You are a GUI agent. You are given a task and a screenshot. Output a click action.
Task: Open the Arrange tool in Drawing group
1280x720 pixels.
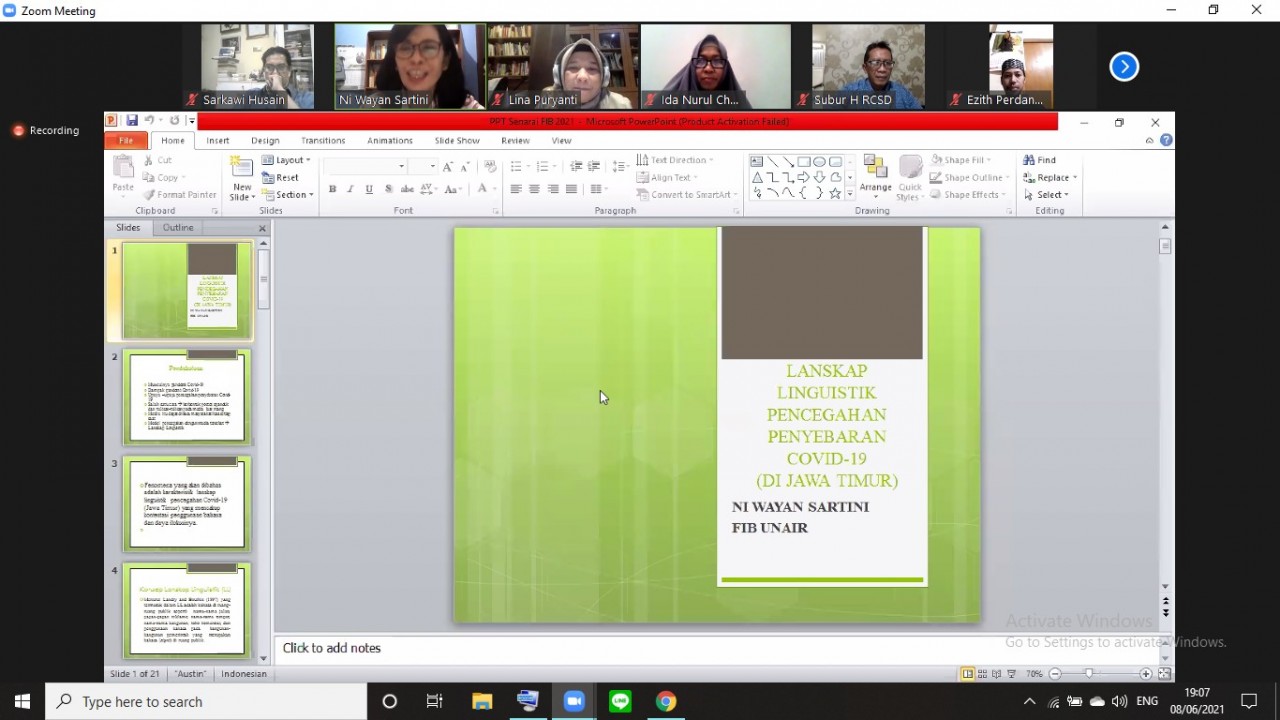(x=875, y=177)
